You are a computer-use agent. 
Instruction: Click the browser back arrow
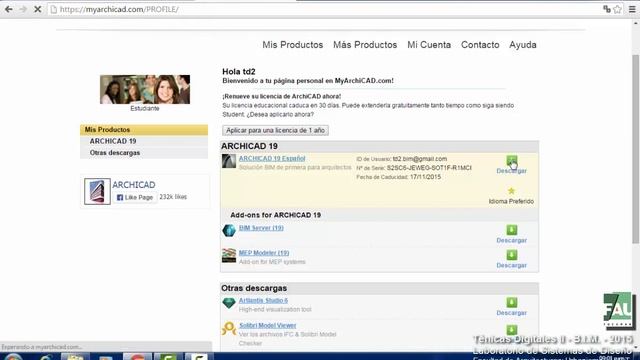[x=9, y=9]
